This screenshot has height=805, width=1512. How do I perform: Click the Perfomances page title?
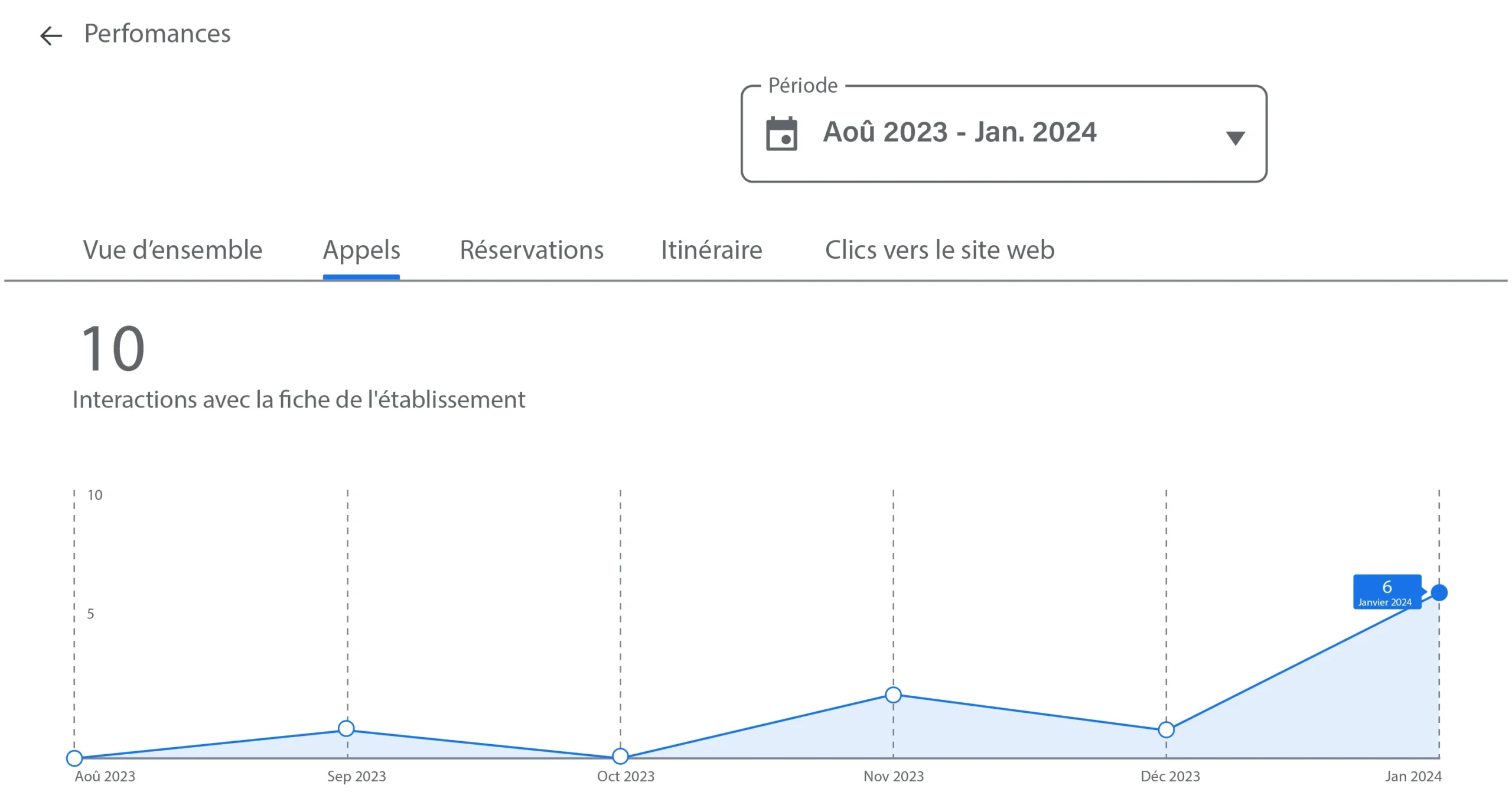coord(157,34)
